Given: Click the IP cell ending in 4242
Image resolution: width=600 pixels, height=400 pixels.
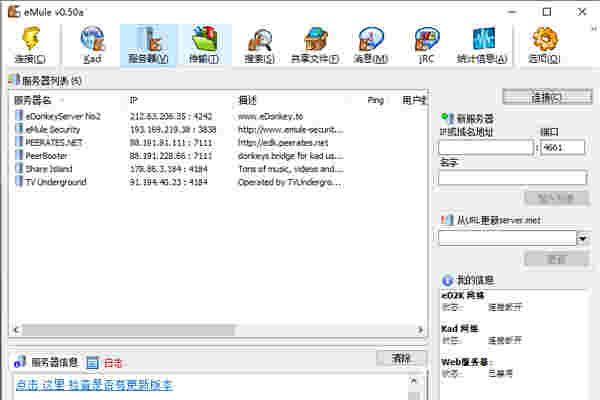Looking at the screenshot, I should click(x=171, y=116).
